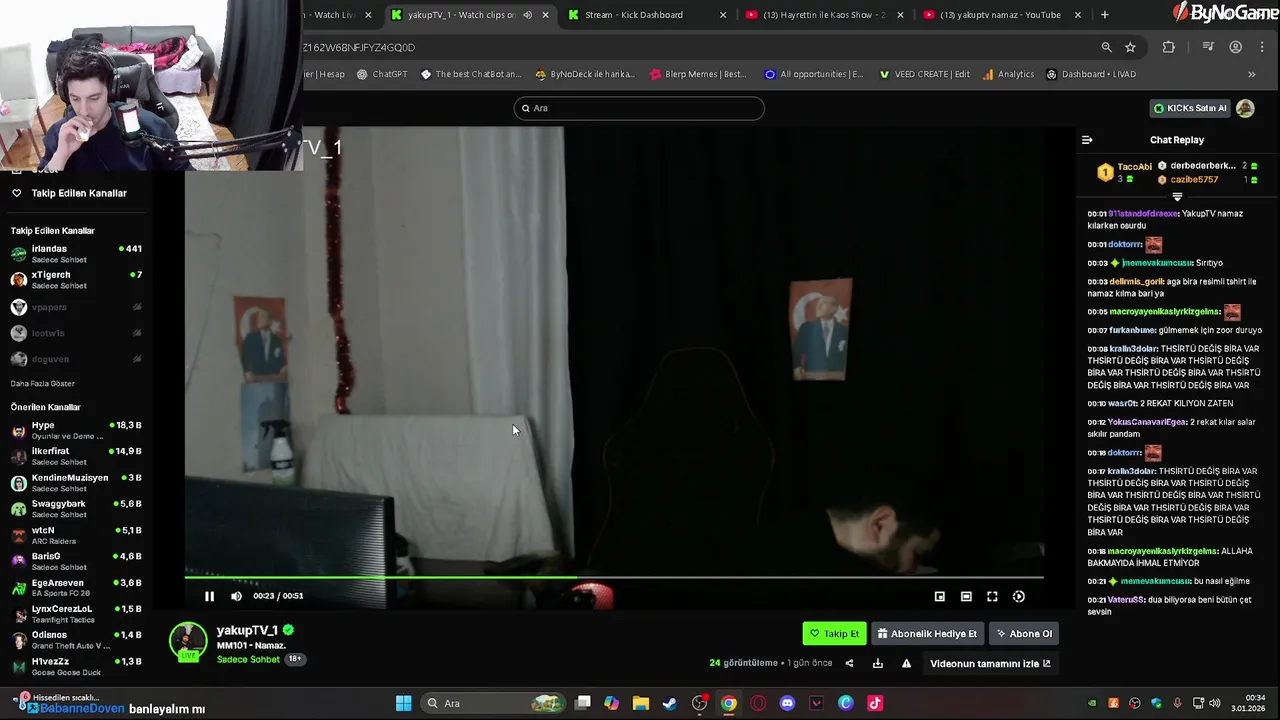Open Discord from the taskbar
1280x720 pixels.
coord(787,703)
